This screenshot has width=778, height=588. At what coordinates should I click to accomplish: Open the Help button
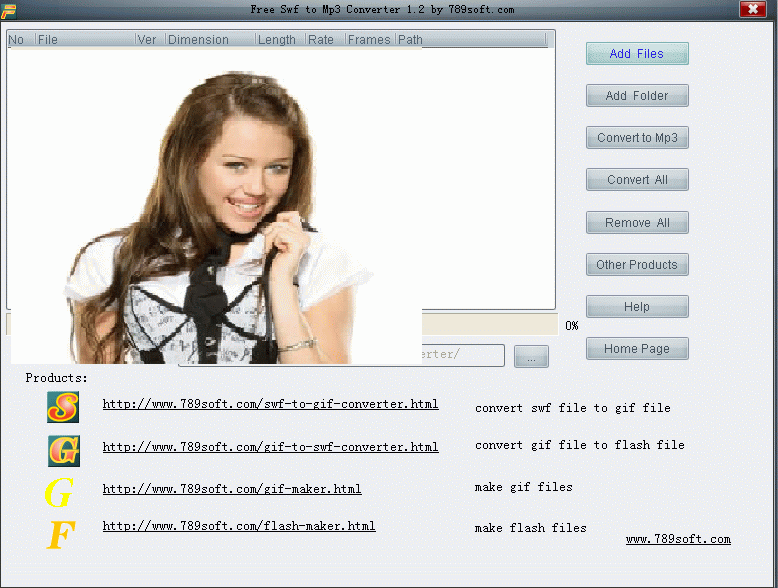coord(637,307)
